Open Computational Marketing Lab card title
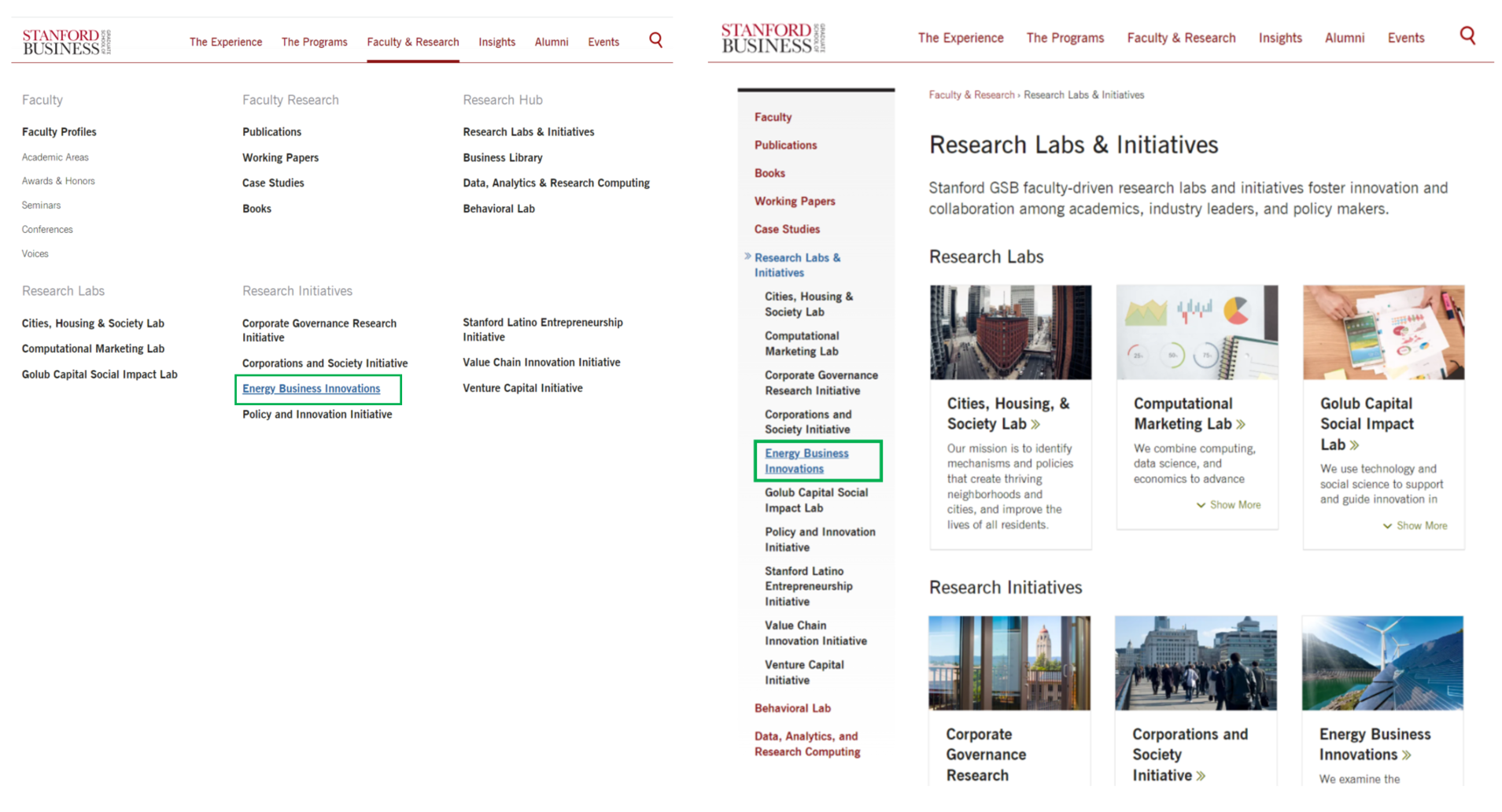 [1189, 414]
